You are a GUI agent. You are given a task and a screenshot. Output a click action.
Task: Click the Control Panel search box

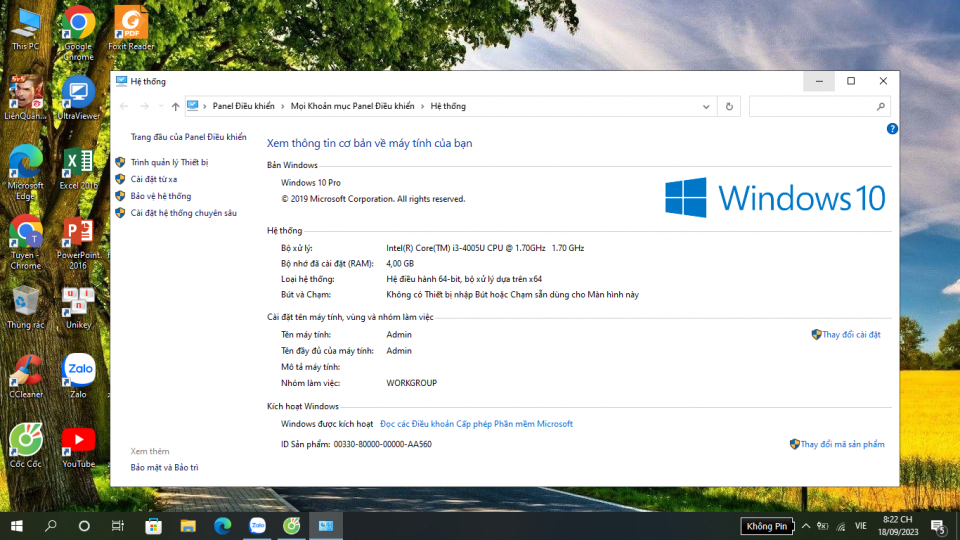pyautogui.click(x=812, y=106)
